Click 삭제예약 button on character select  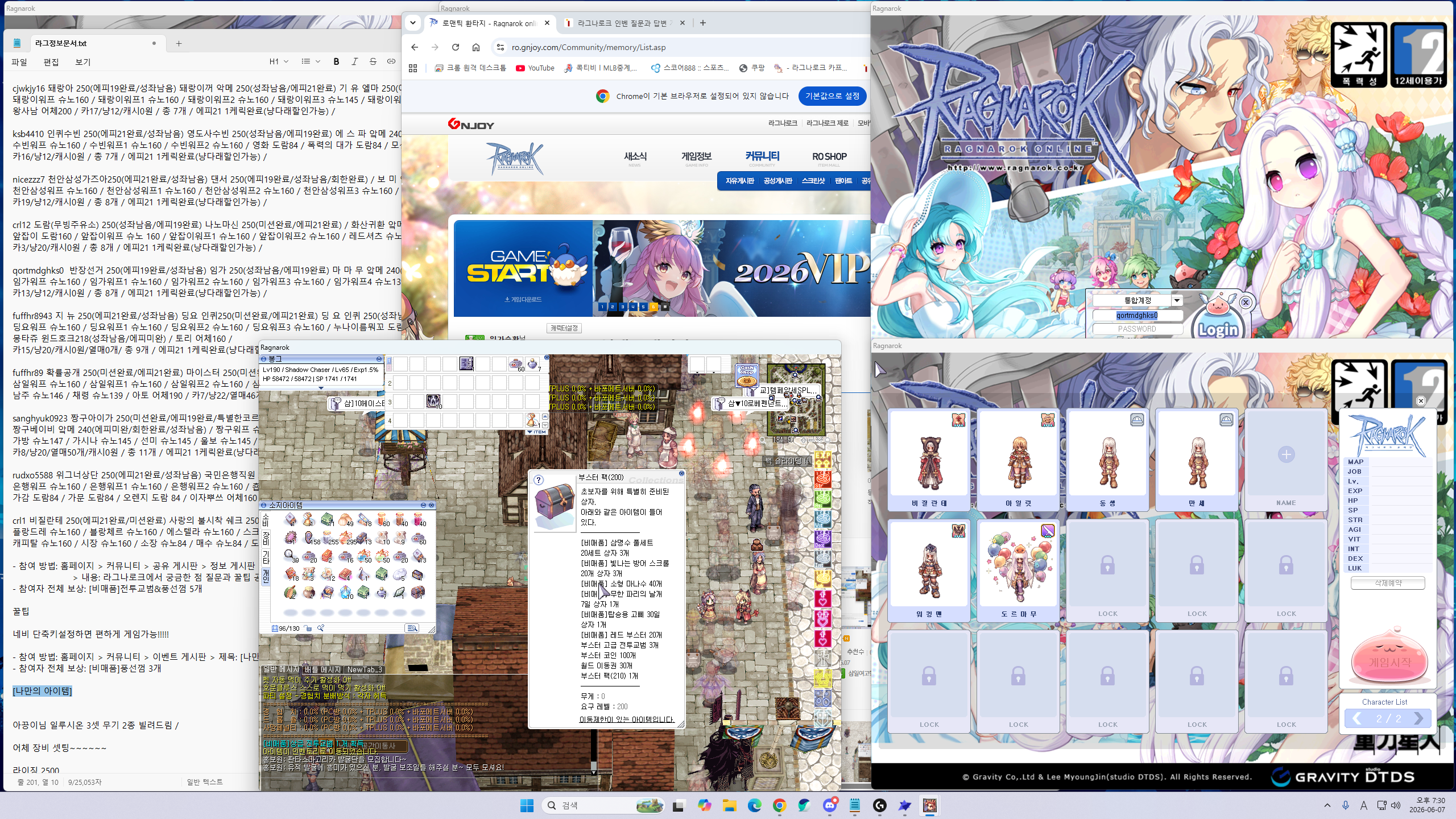[1388, 583]
